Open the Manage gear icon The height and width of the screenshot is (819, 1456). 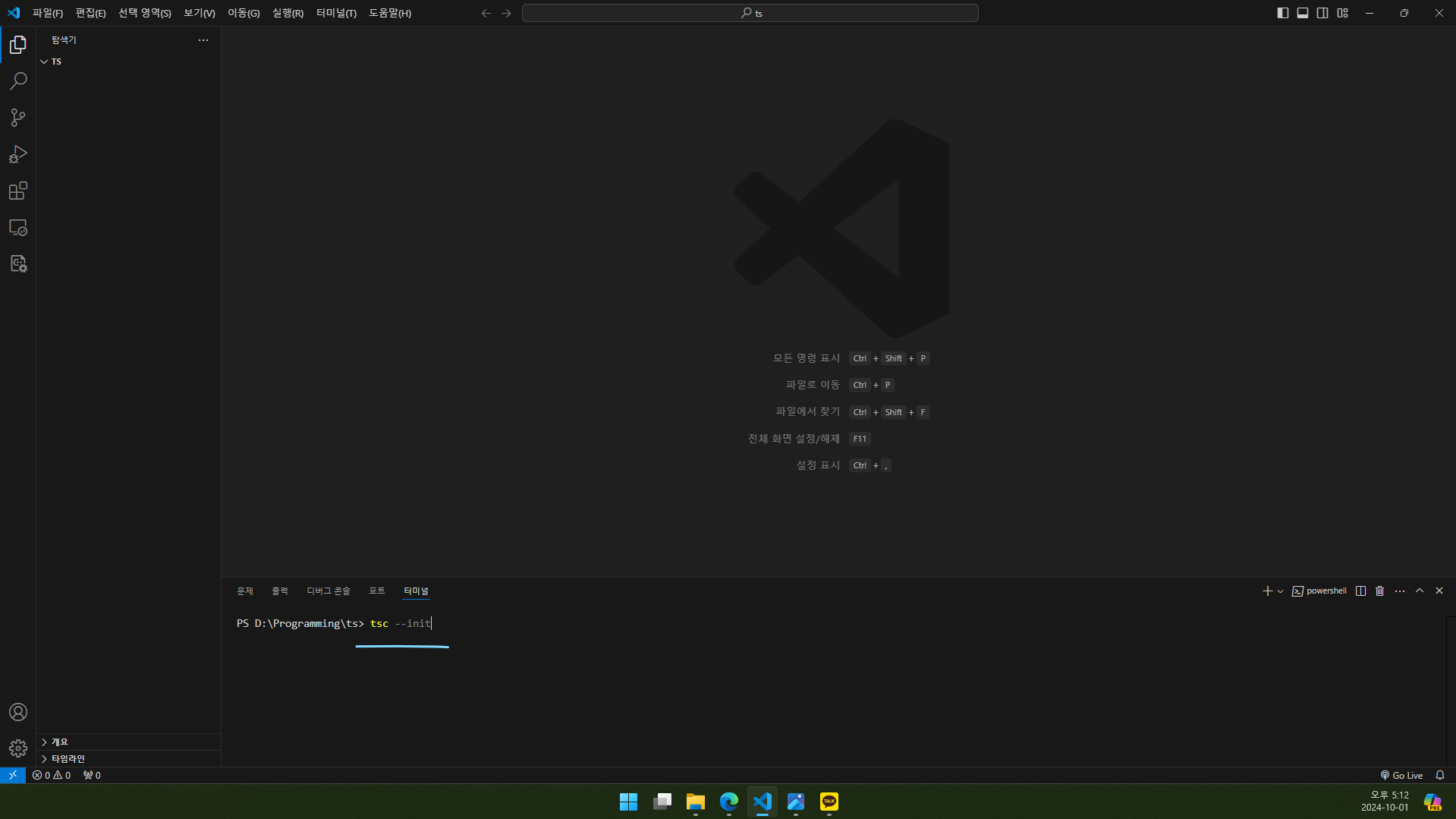point(18,748)
